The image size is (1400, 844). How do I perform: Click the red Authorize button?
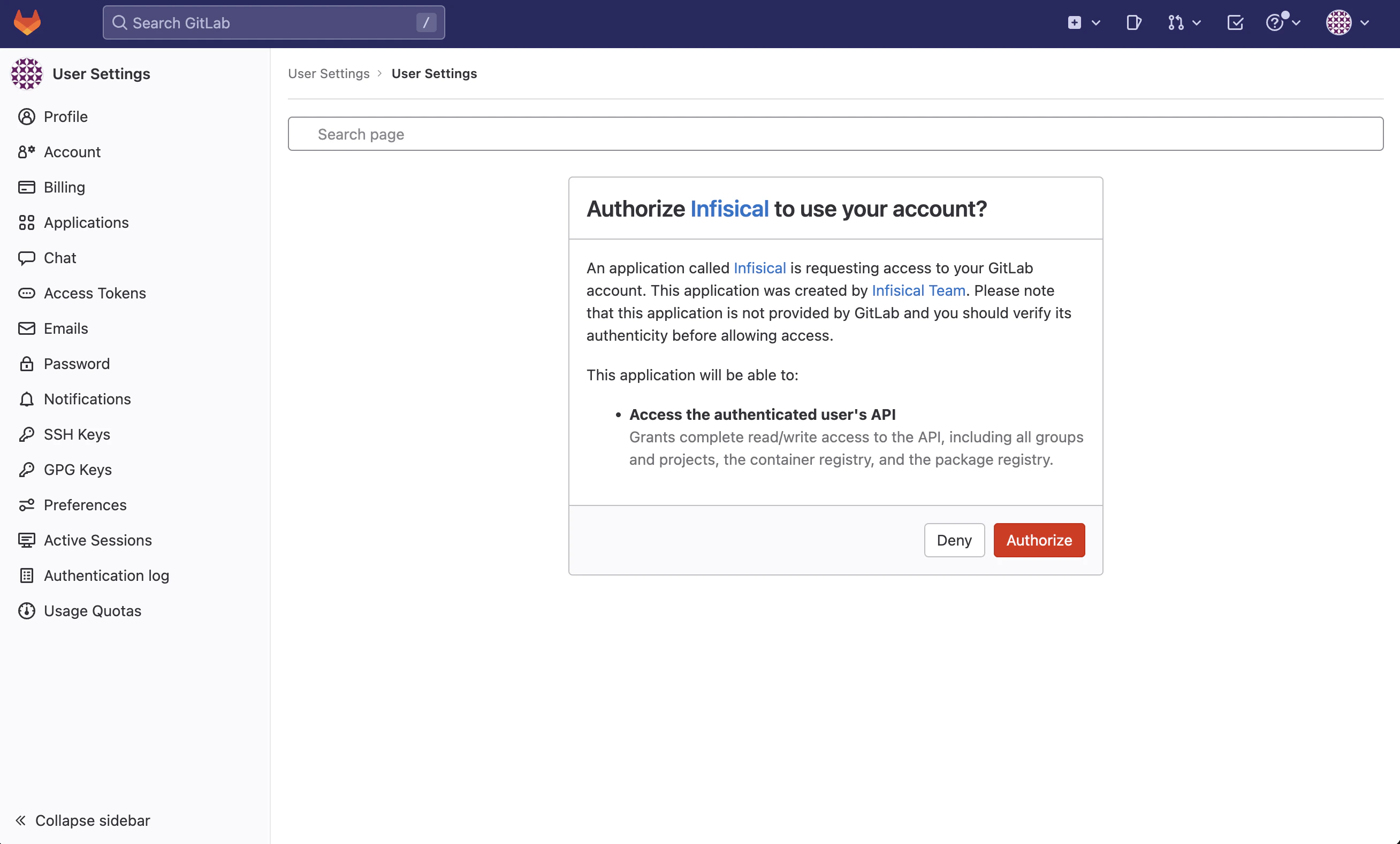pyautogui.click(x=1039, y=540)
